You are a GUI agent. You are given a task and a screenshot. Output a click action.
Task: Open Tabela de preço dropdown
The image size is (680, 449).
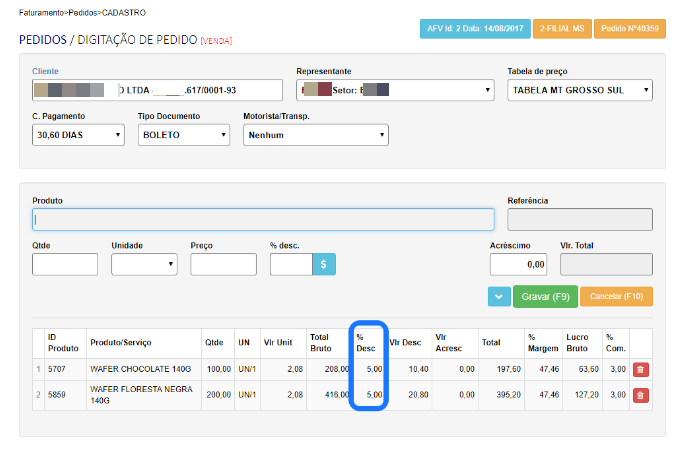580,91
